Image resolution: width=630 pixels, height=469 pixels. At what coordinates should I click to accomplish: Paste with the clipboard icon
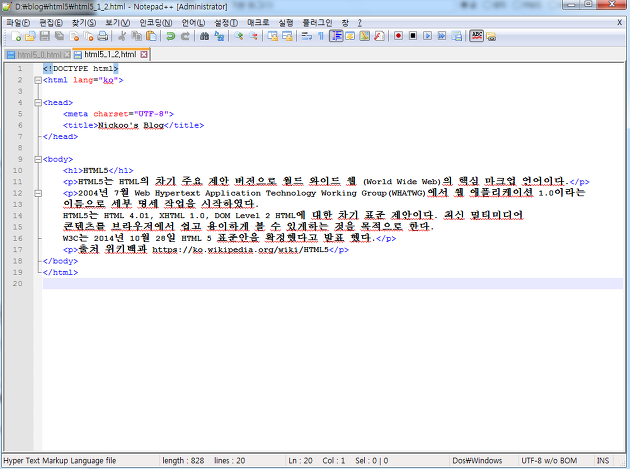coord(151,36)
